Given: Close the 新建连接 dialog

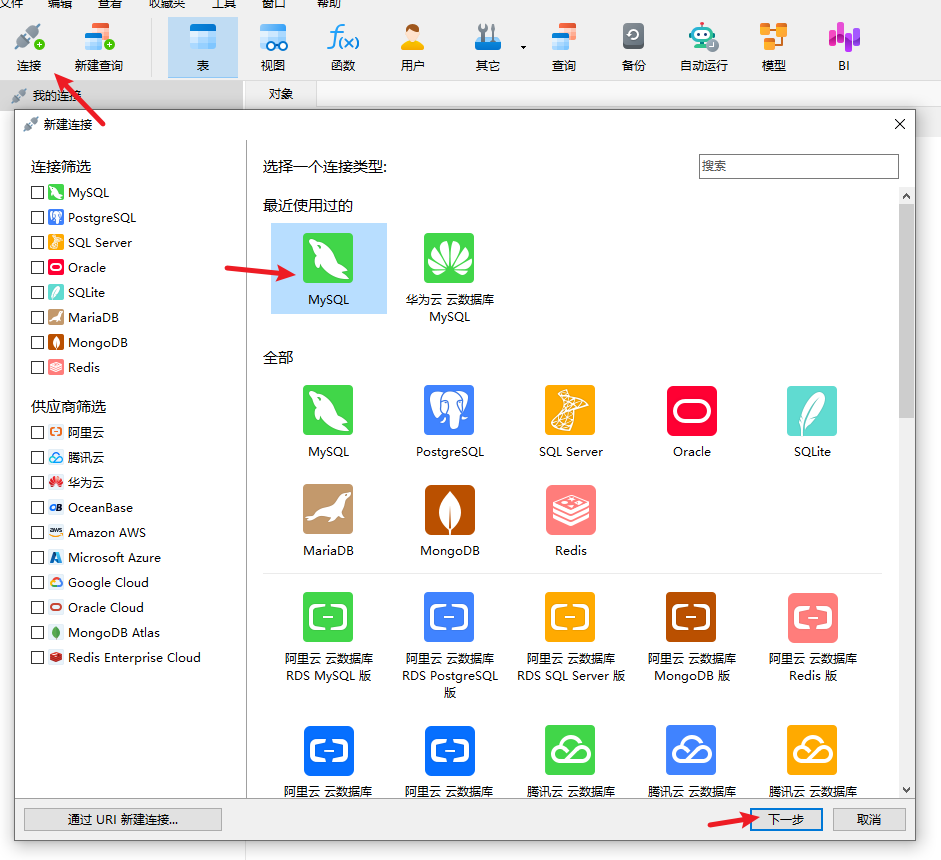Looking at the screenshot, I should pyautogui.click(x=900, y=124).
